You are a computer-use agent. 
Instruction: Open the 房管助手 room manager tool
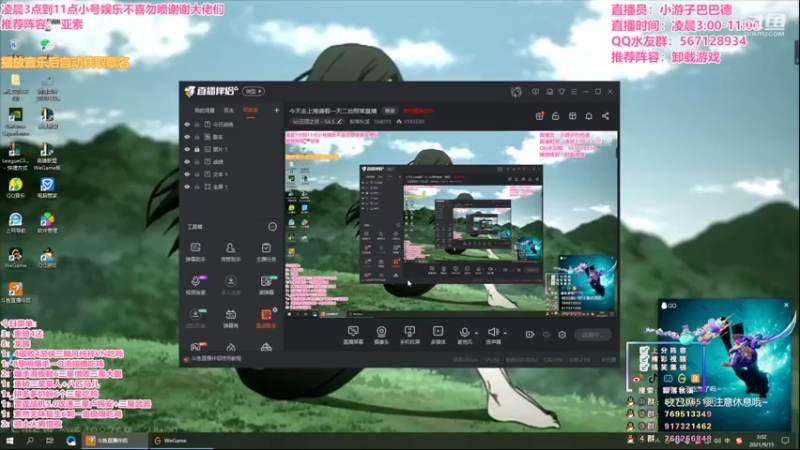[x=231, y=252]
